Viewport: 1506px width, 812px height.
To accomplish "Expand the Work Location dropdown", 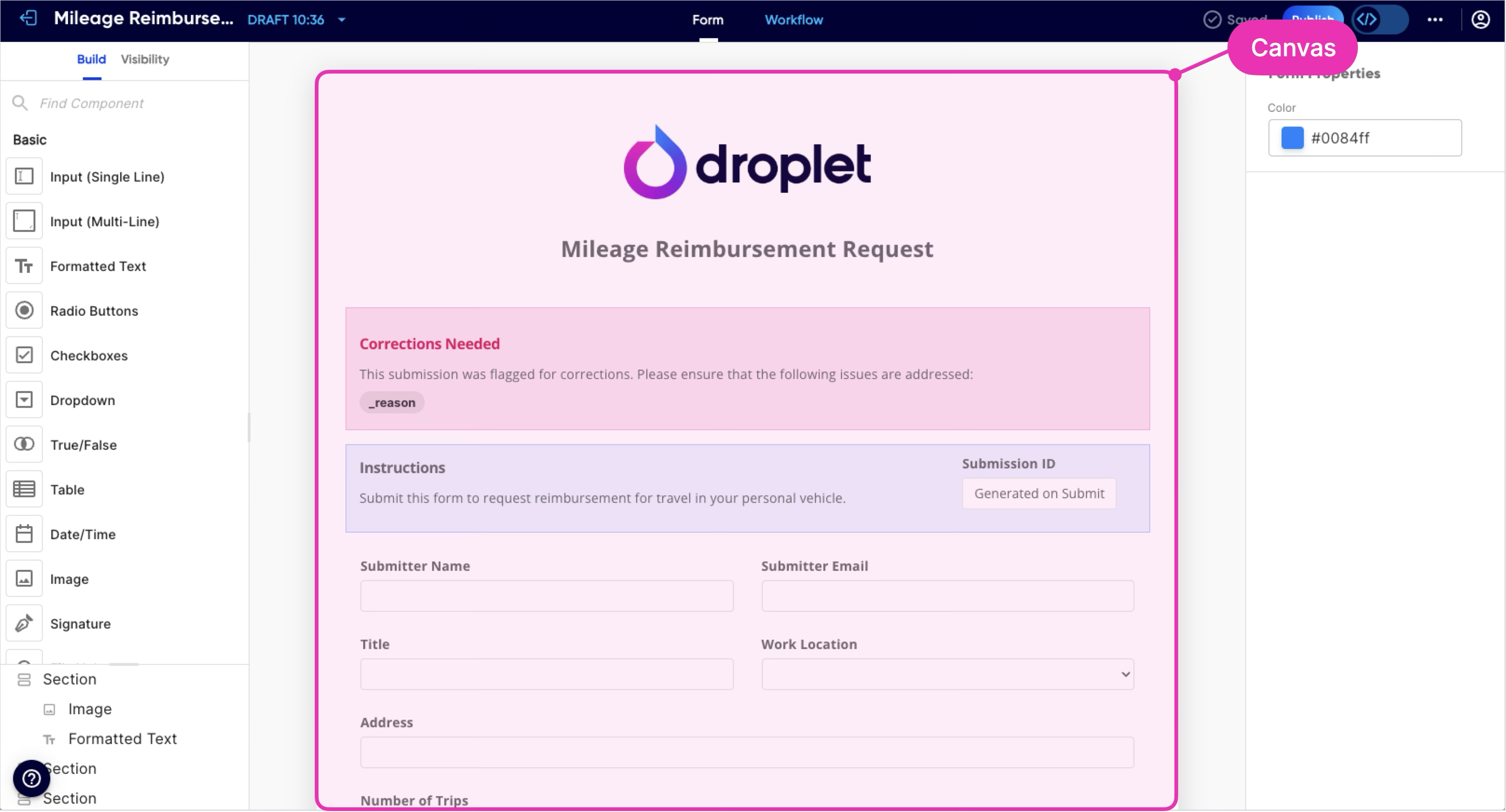I will pos(947,674).
